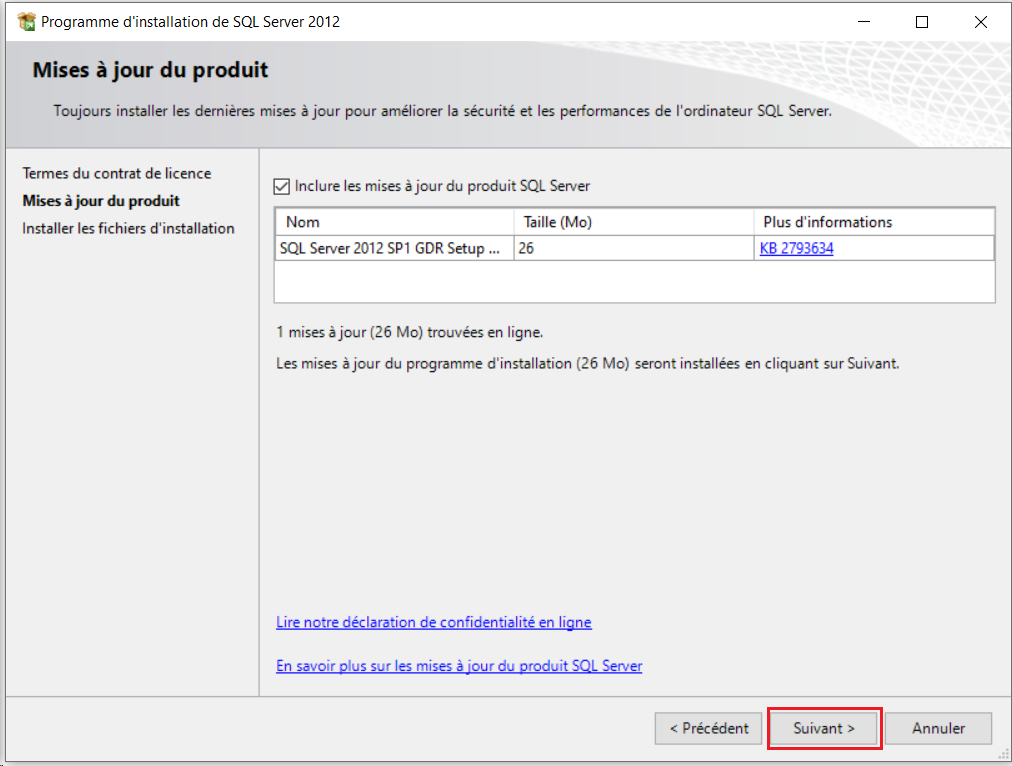Click the Mises à jour du produit page heading
The width and height of the screenshot is (1012, 766).
[x=150, y=70]
